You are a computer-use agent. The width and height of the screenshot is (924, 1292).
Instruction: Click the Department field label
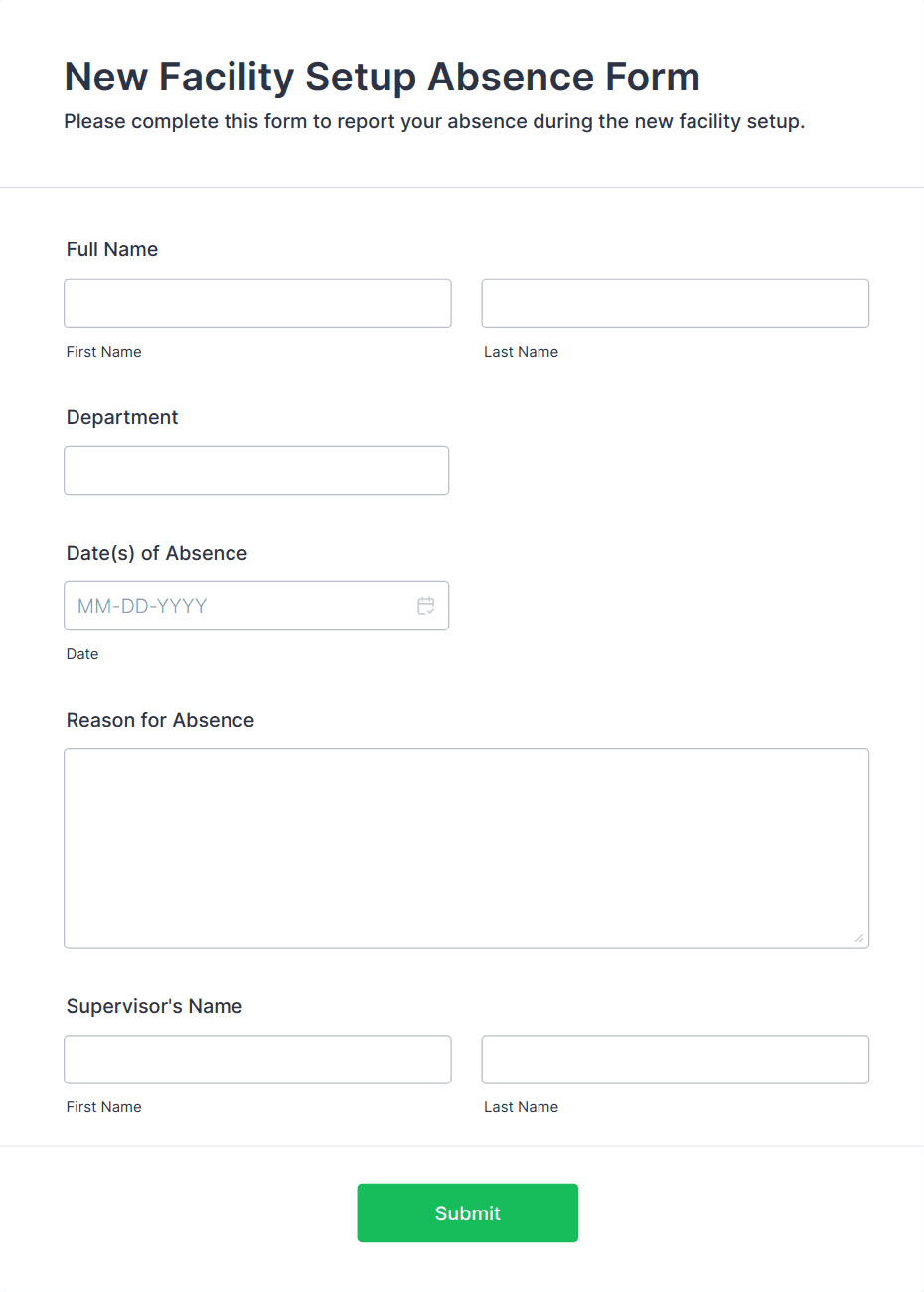point(122,417)
